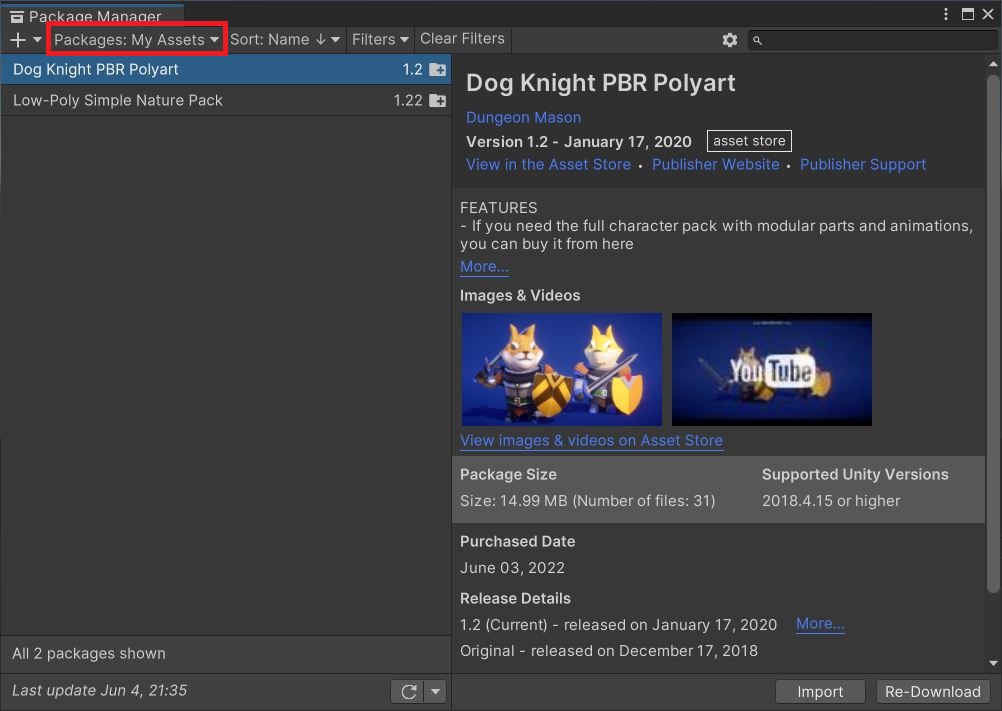
Task: Open the window kebab options menu
Action: (x=946, y=14)
